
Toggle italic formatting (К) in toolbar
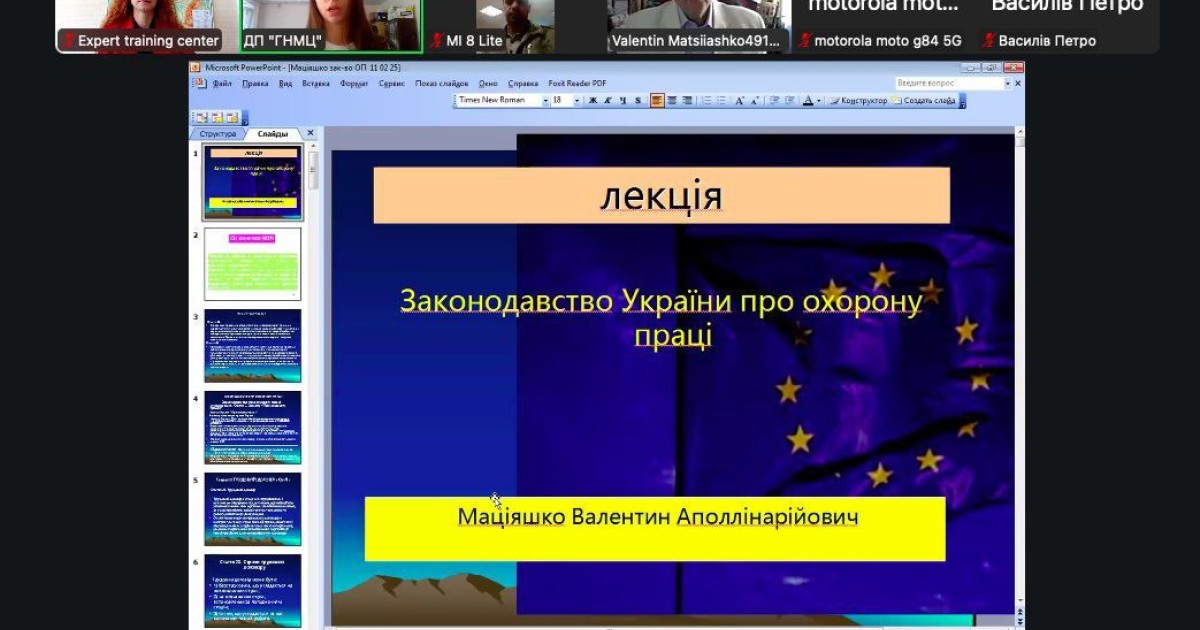607,100
